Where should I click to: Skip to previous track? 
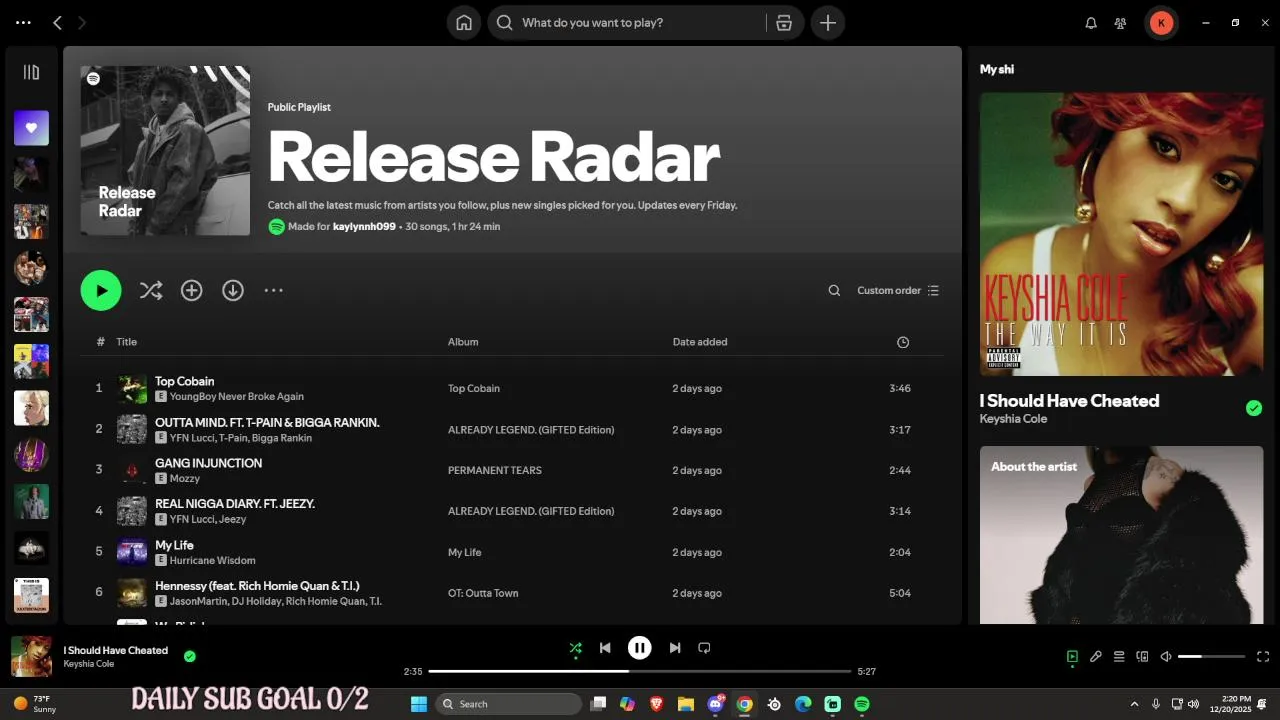click(605, 648)
